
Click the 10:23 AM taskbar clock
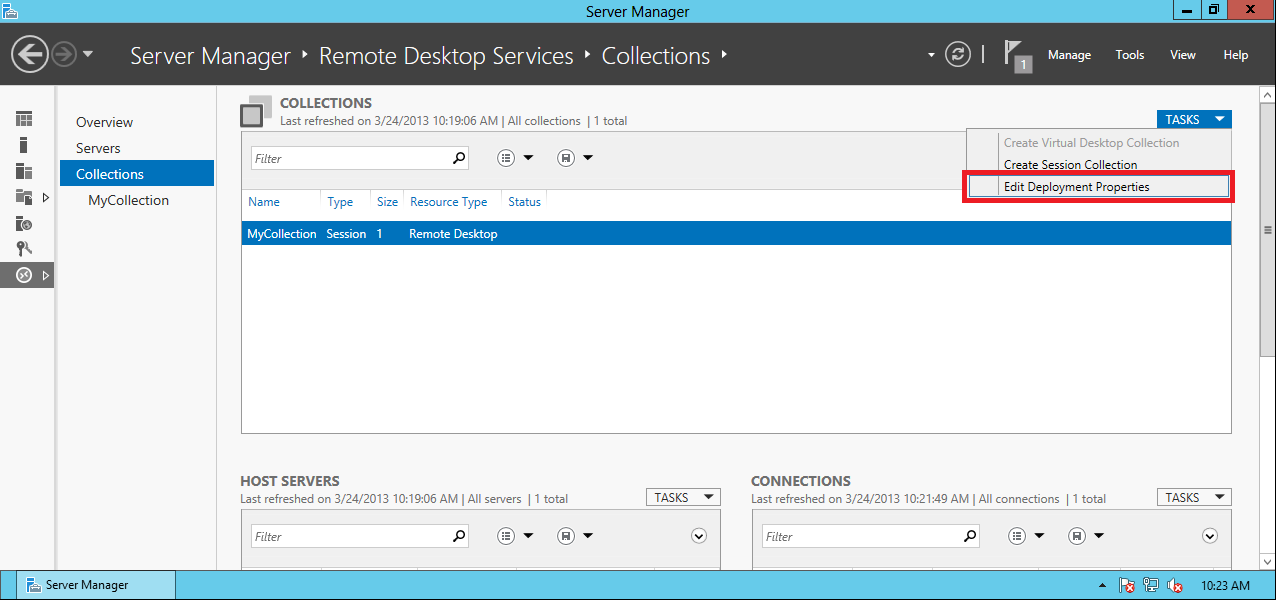tap(1225, 585)
